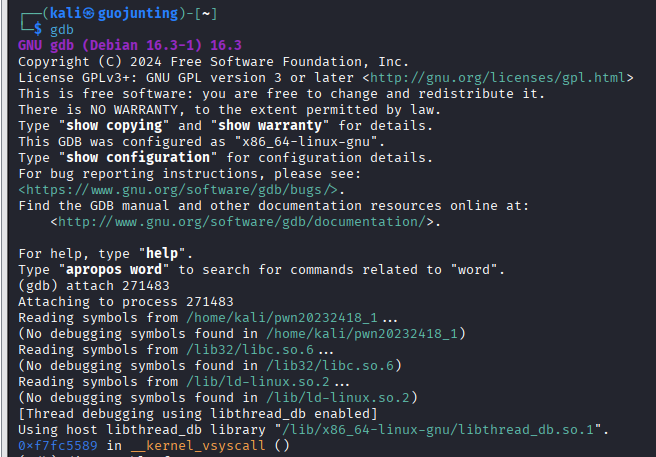Click the 'show warranty' bold text
The image size is (656, 457).
[270, 126]
